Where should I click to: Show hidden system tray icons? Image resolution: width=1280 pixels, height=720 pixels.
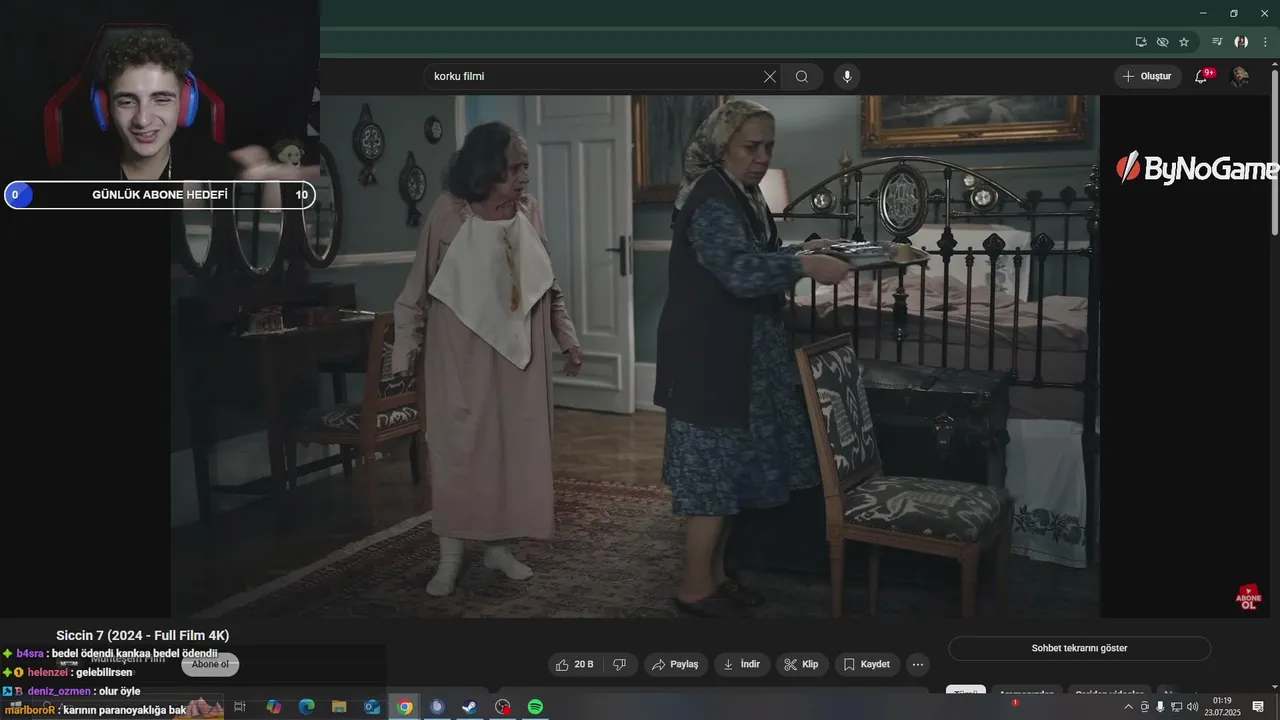1129,707
